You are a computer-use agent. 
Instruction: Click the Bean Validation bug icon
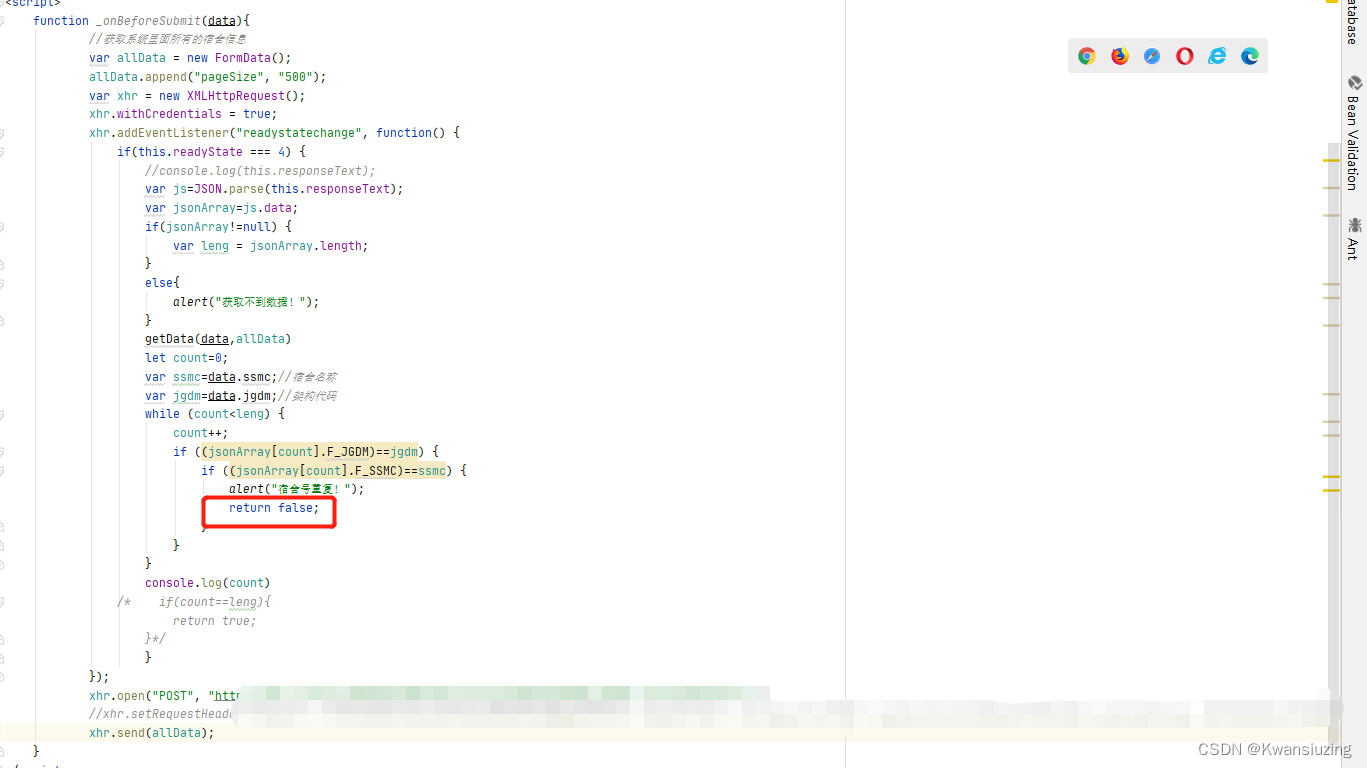pyautogui.click(x=1354, y=83)
